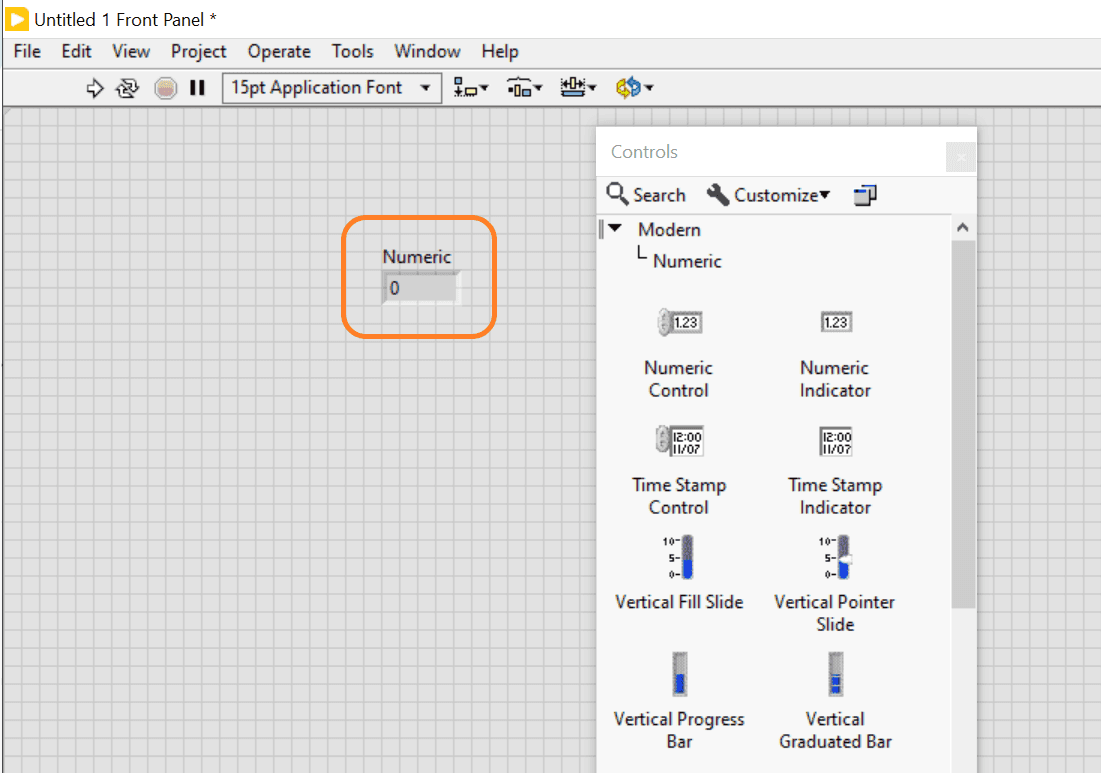Image resolution: width=1101 pixels, height=773 pixels.
Task: Select the Numeric Indicator icon
Action: click(x=835, y=323)
